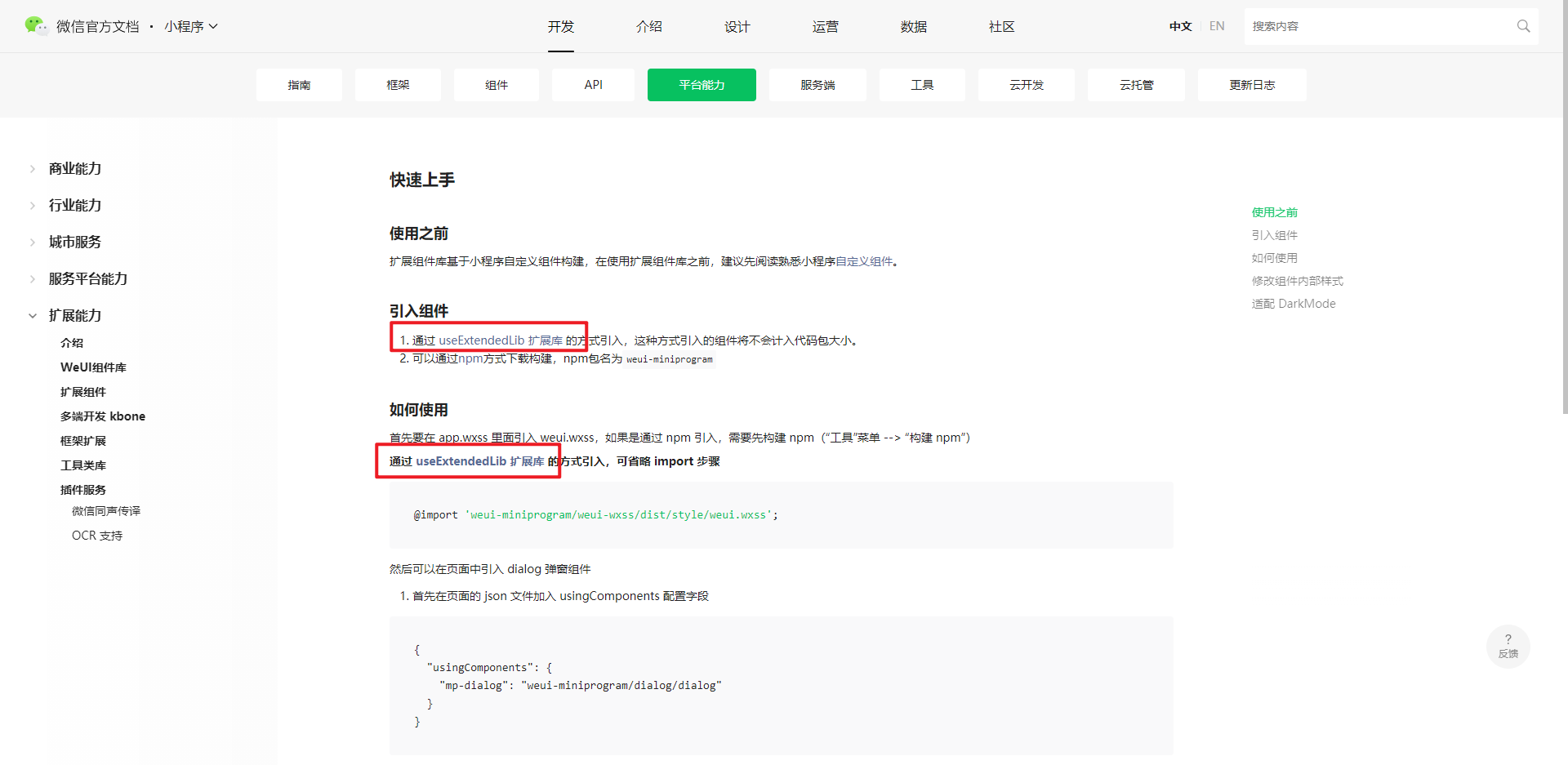Jump to 如何使用 in page outline
This screenshot has height=765, width=1568.
[x=1275, y=258]
